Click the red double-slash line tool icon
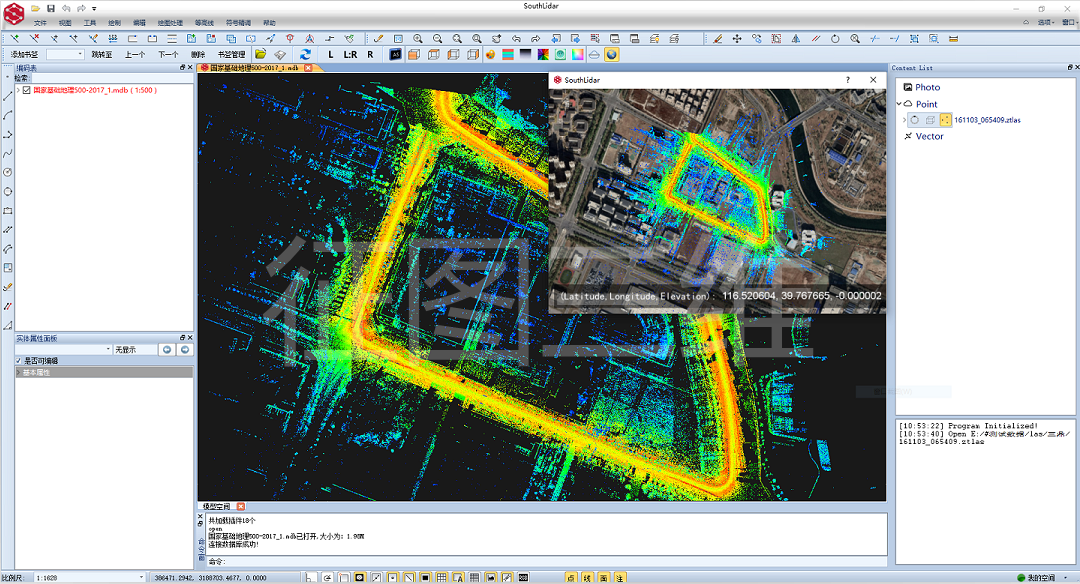Screen dimensions: 1080x584 coord(816,39)
